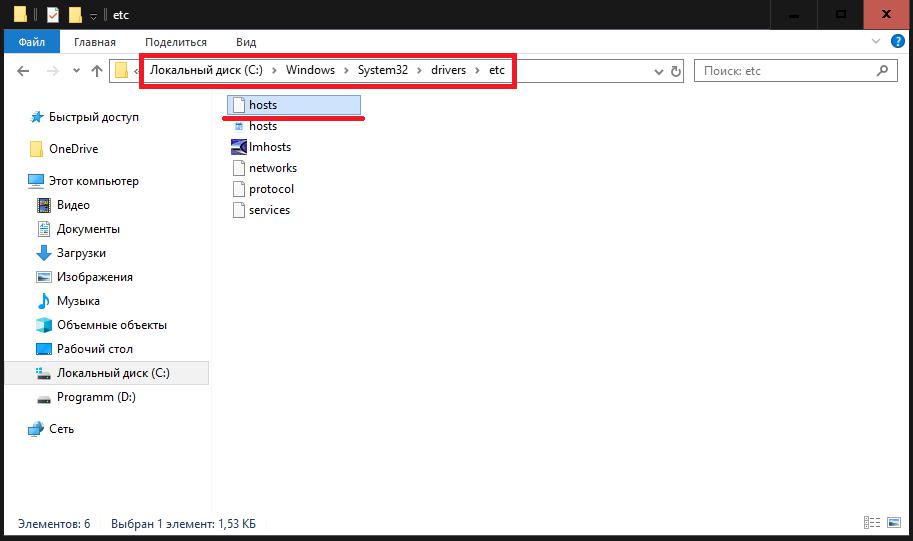Viewport: 913px width, 541px height.
Task: Switch to the Главная ribbon tab
Action: pyautogui.click(x=95, y=42)
